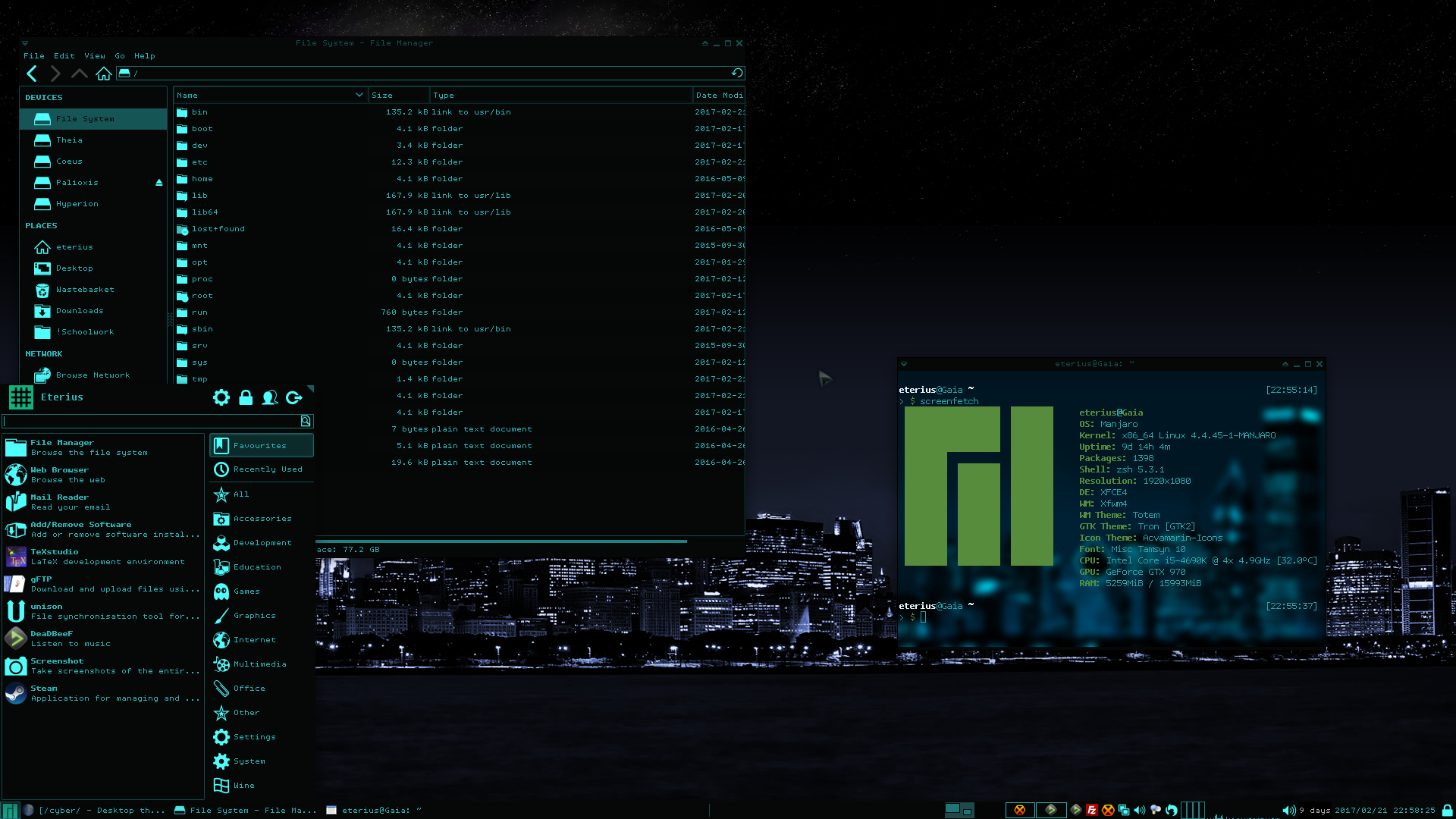The image size is (1456, 819).
Task: Open File Manager window menu arrow
Action: point(25,43)
